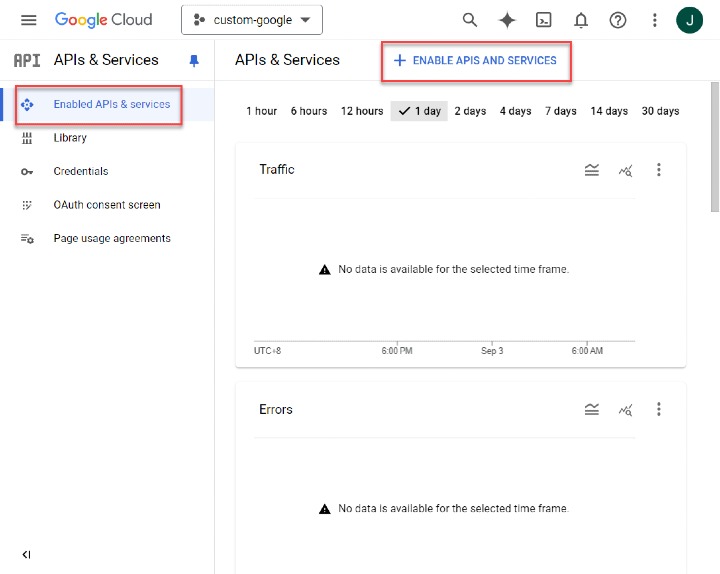
Task: Toggle legend icon in Traffic card
Action: (592, 170)
